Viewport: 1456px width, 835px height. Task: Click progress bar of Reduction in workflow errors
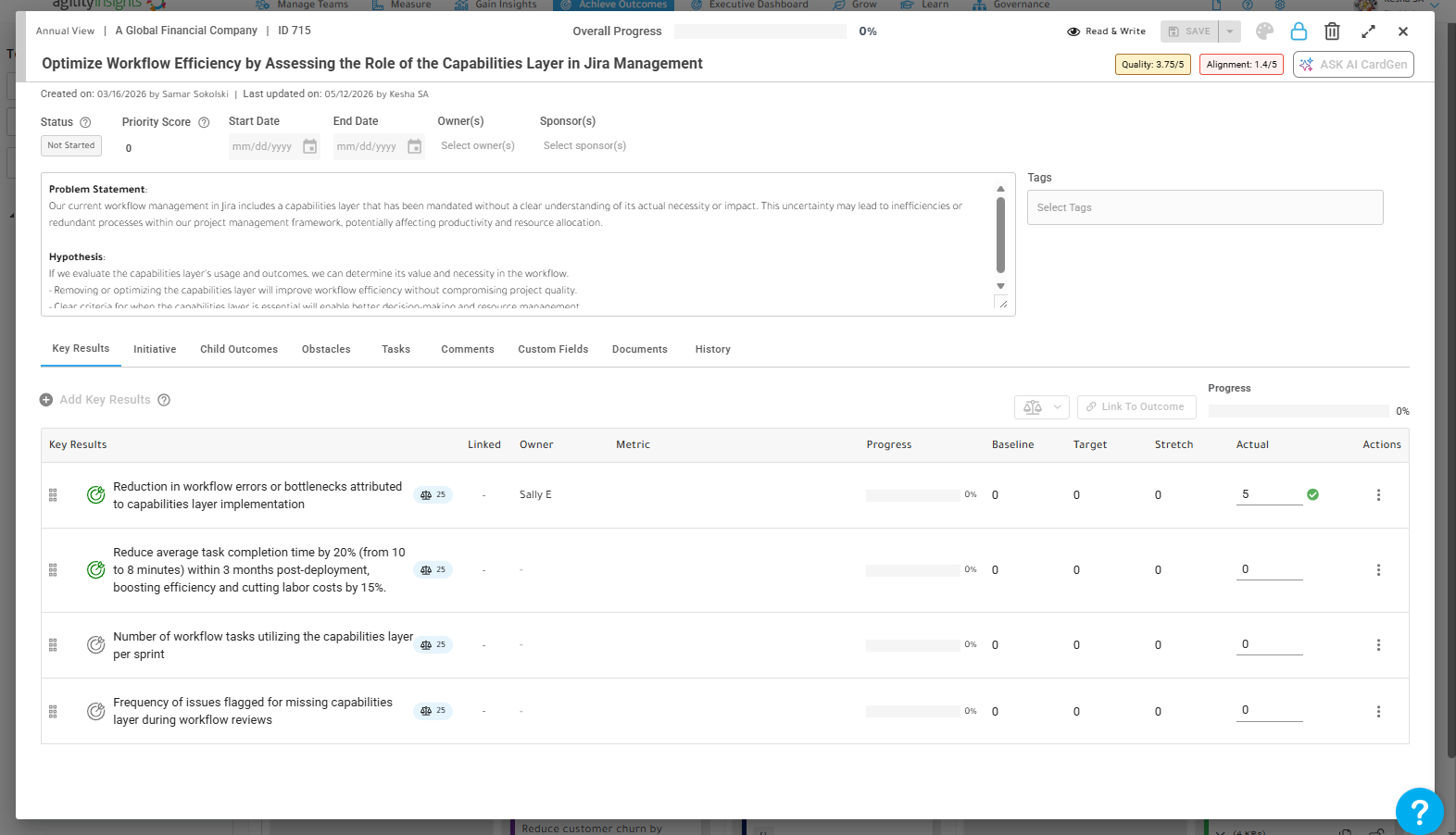tap(913, 495)
